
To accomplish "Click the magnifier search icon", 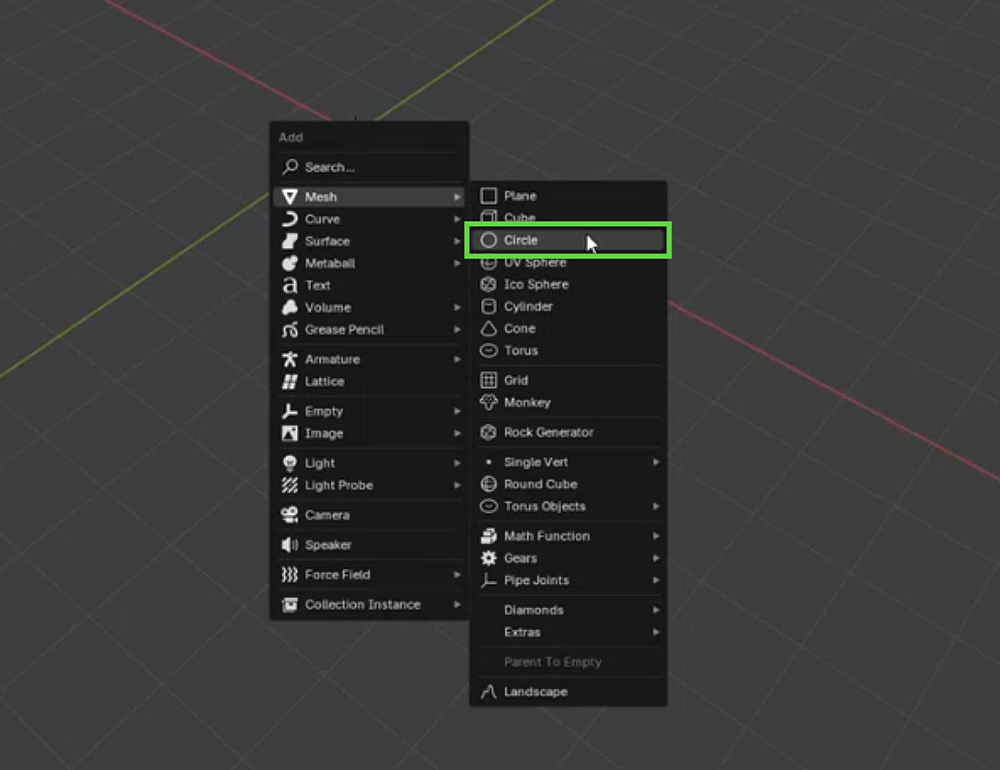I will point(290,167).
